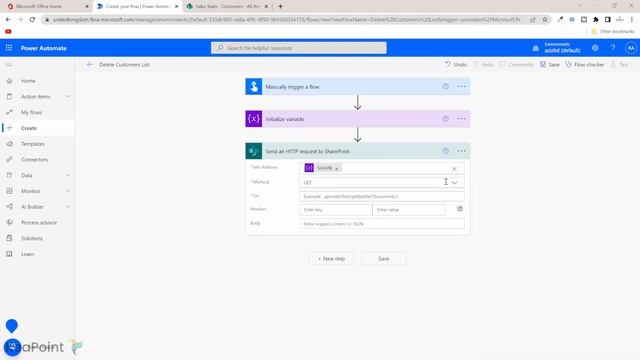The width and height of the screenshot is (640, 360).
Task: Expand Monitor section in sidebar
Action: click(x=67, y=191)
